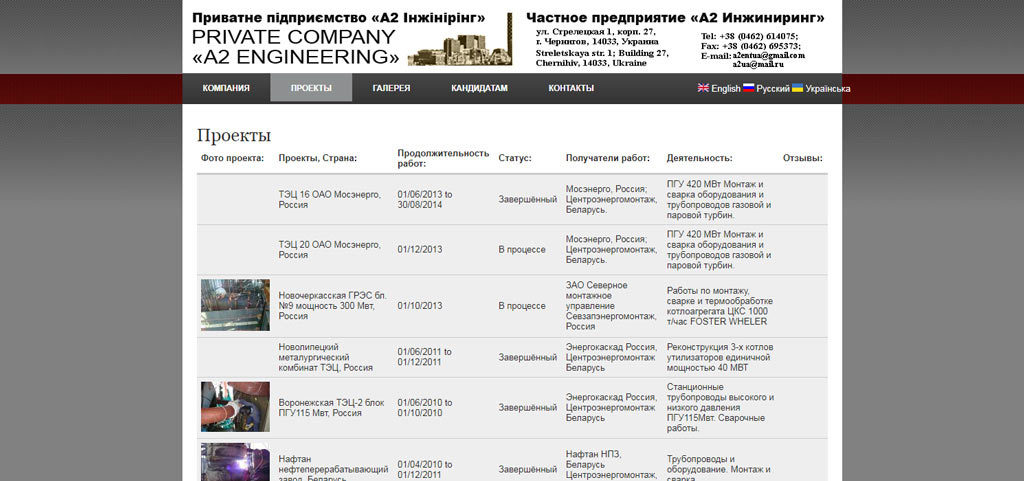Open the Контакты page
Image resolution: width=1024 pixels, height=481 pixels.
pos(571,88)
